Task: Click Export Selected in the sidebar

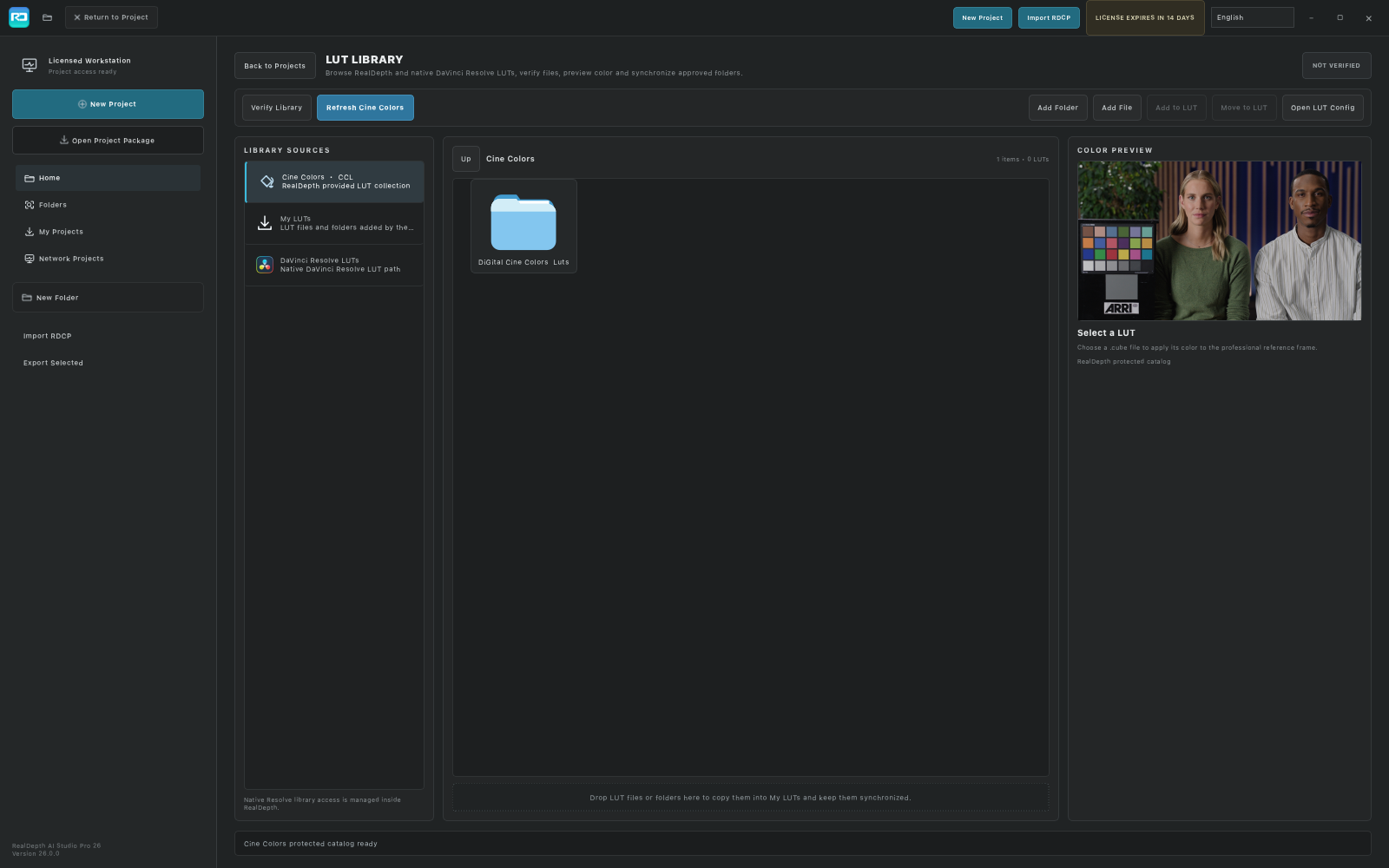Action: point(53,363)
